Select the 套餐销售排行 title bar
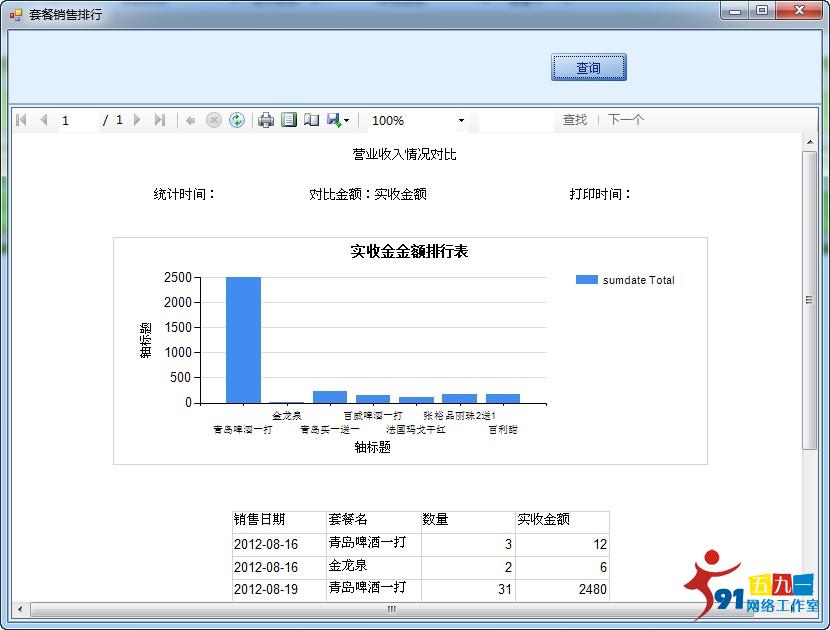The width and height of the screenshot is (830, 630). pyautogui.click(x=60, y=10)
